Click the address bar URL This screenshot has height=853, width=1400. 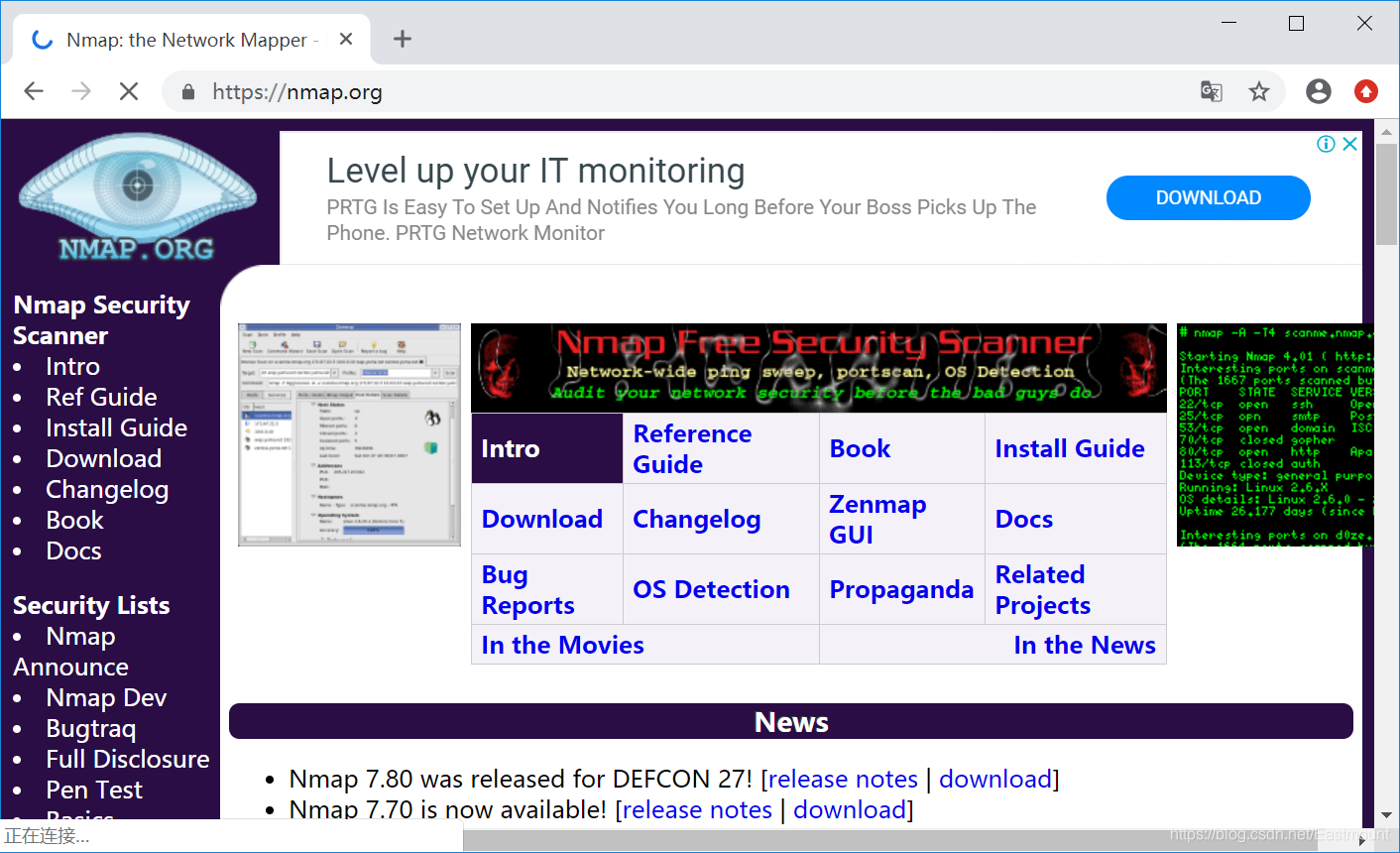point(297,92)
